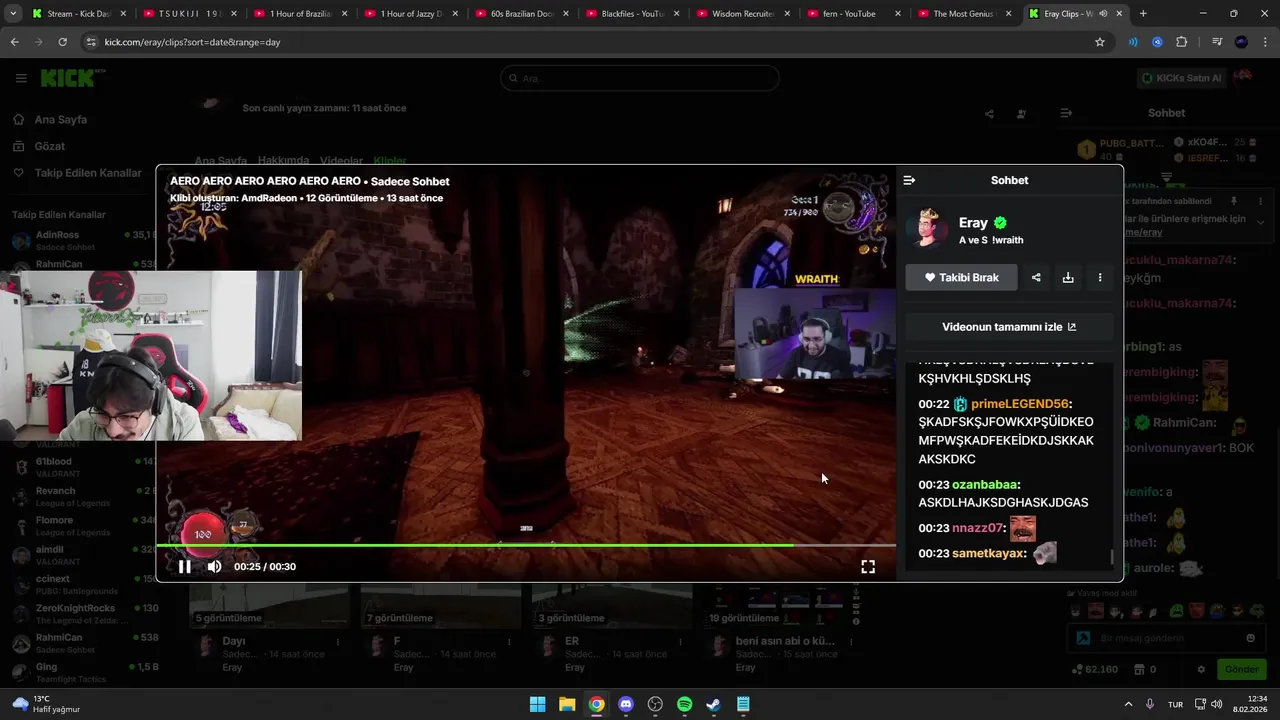The image size is (1280, 720).
Task: Open Chrome media control icon
Action: coord(1217,42)
